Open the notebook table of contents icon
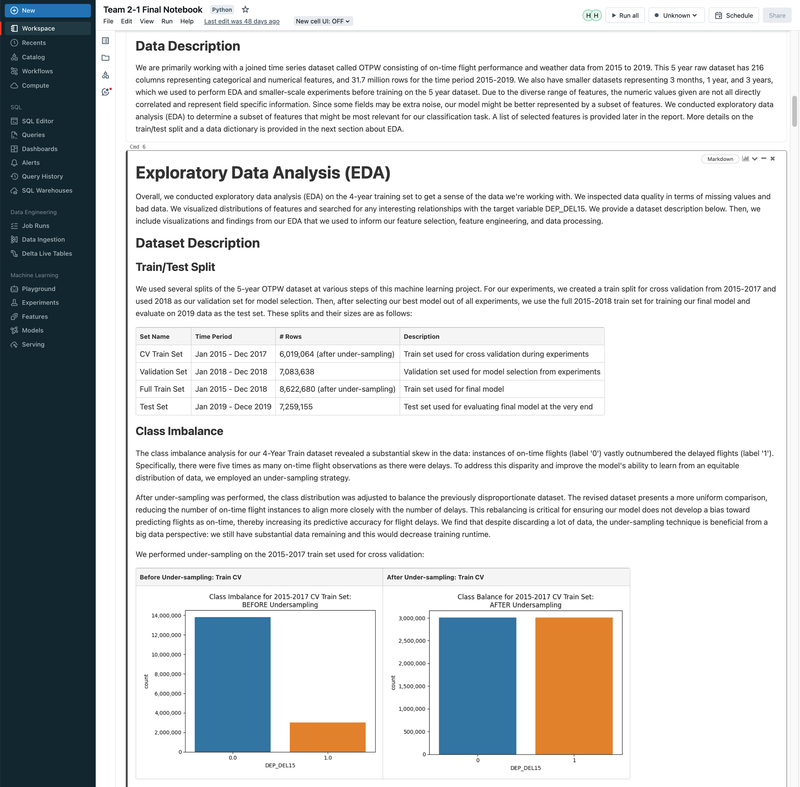The image size is (800, 787). point(106,41)
